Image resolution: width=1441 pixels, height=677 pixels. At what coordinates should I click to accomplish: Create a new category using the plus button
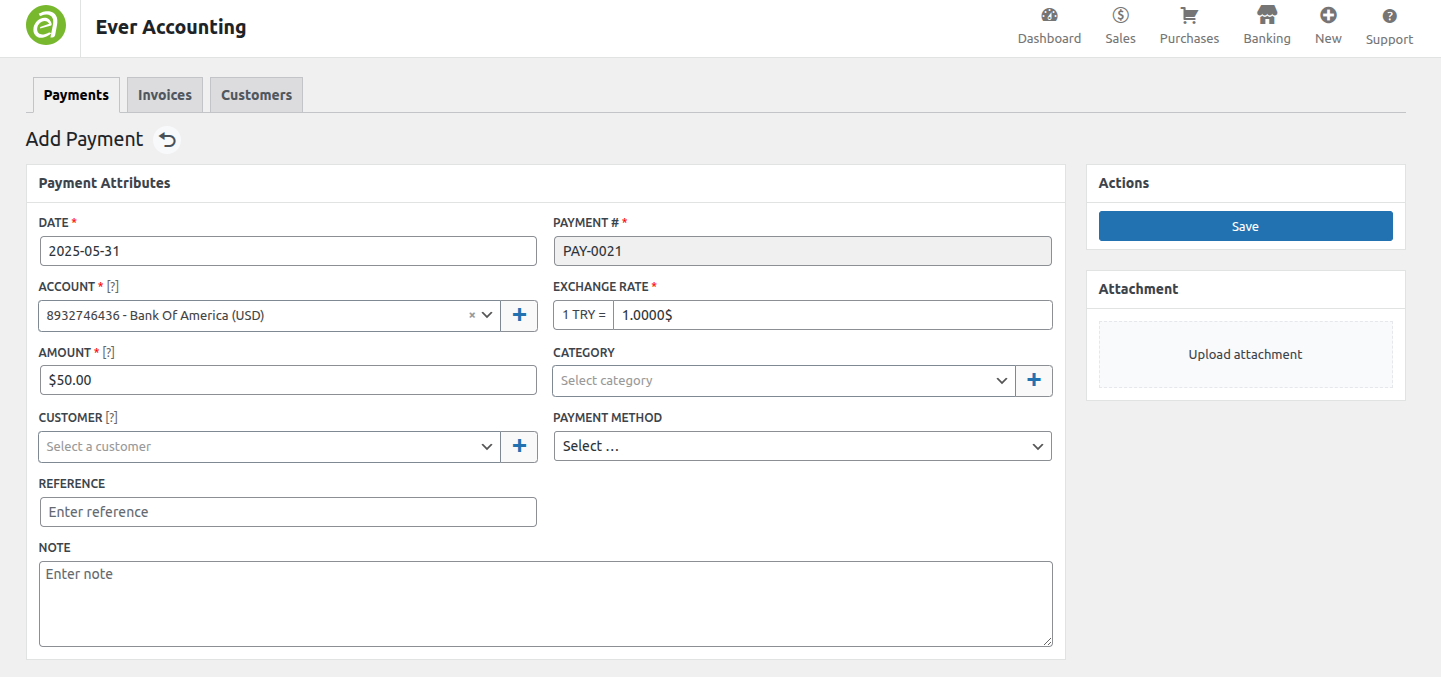[x=1034, y=380]
